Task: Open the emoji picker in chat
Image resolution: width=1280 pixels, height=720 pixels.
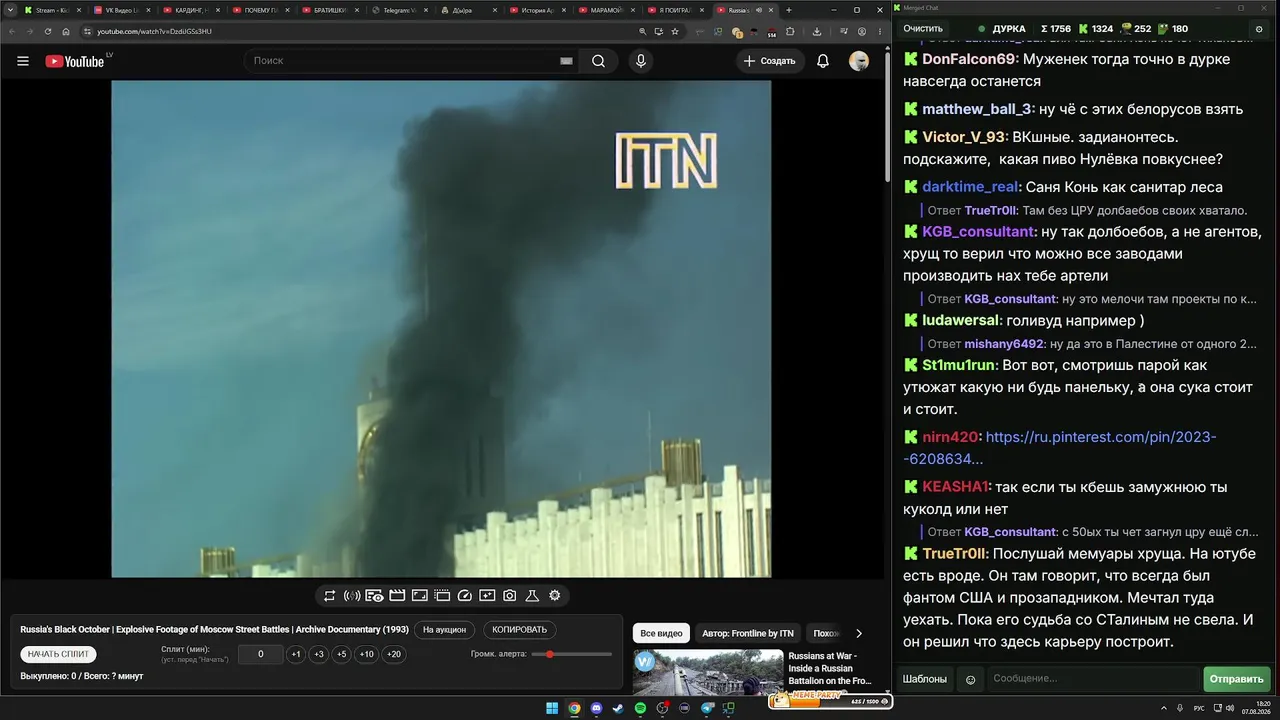Action: pyautogui.click(x=970, y=679)
